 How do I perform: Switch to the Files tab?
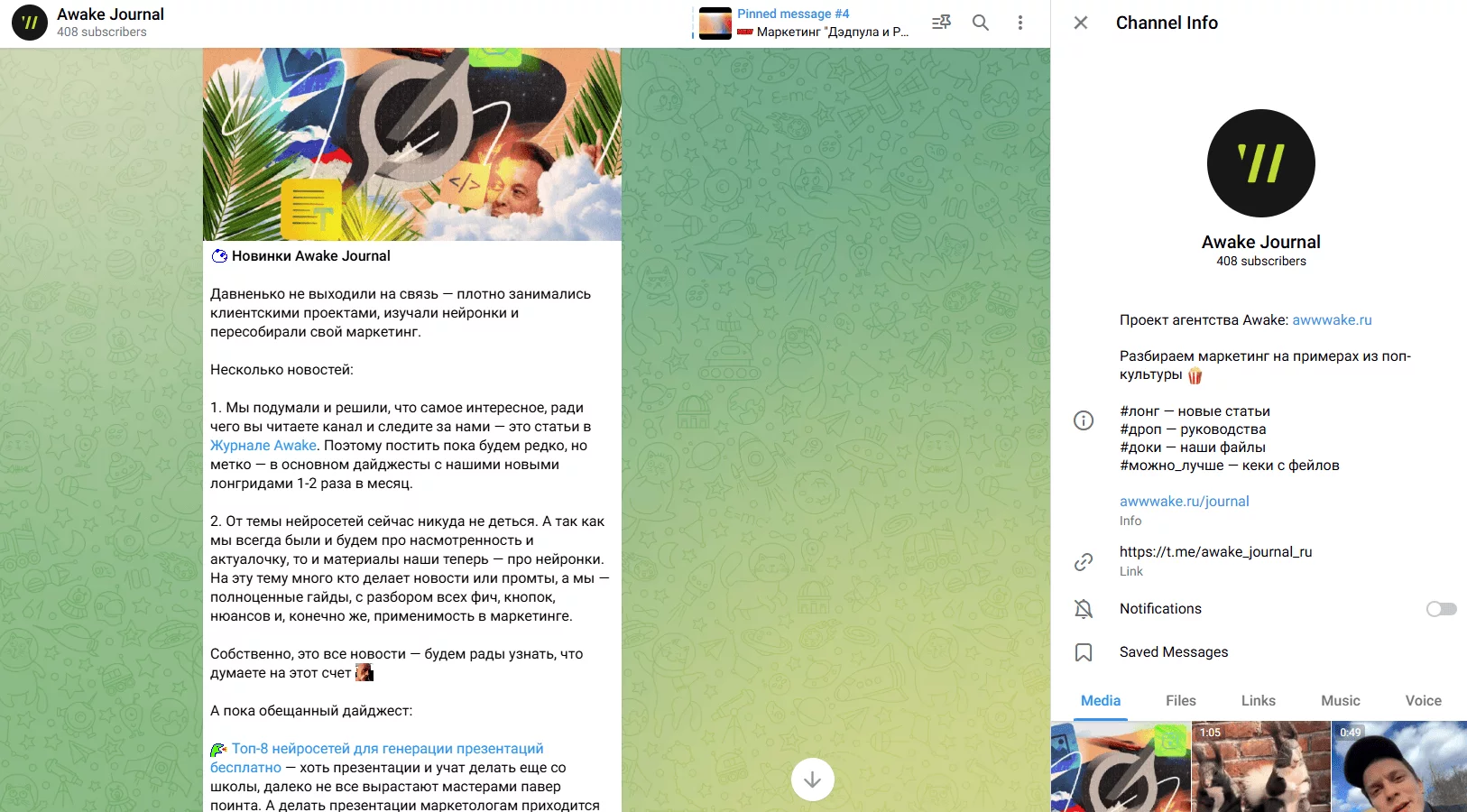coord(1180,701)
